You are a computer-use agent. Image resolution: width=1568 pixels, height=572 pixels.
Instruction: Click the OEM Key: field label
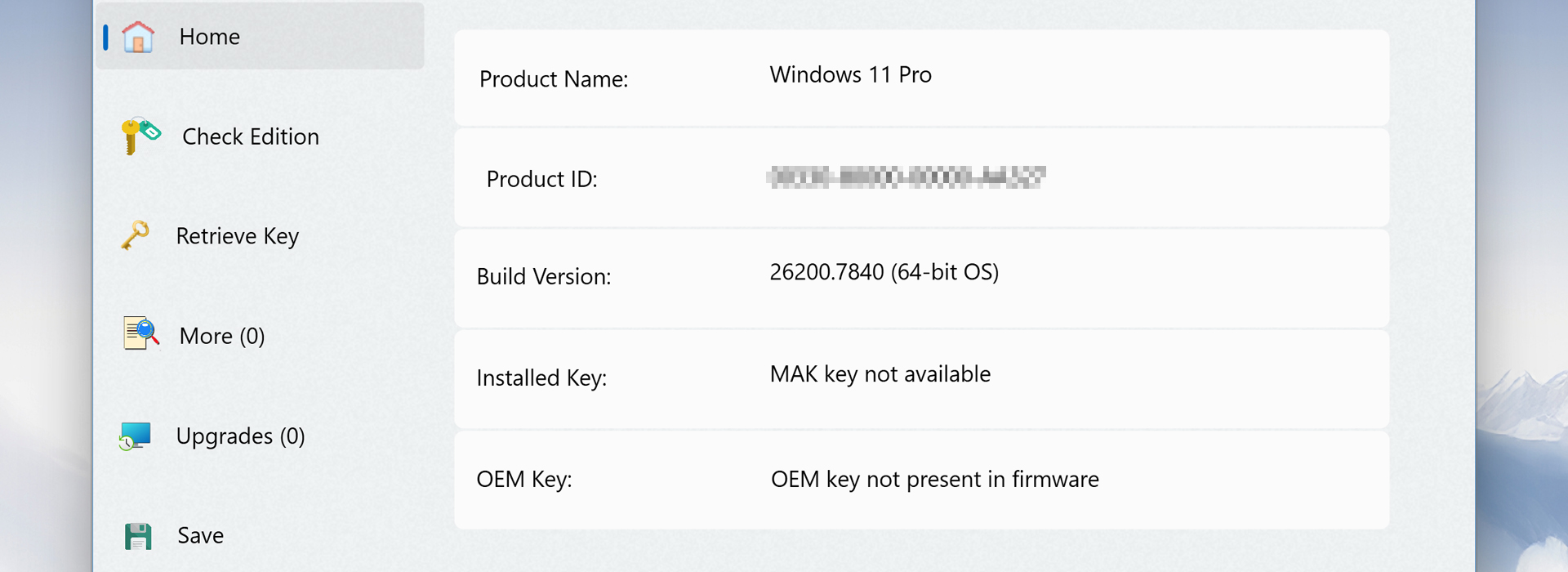pyautogui.click(x=524, y=480)
